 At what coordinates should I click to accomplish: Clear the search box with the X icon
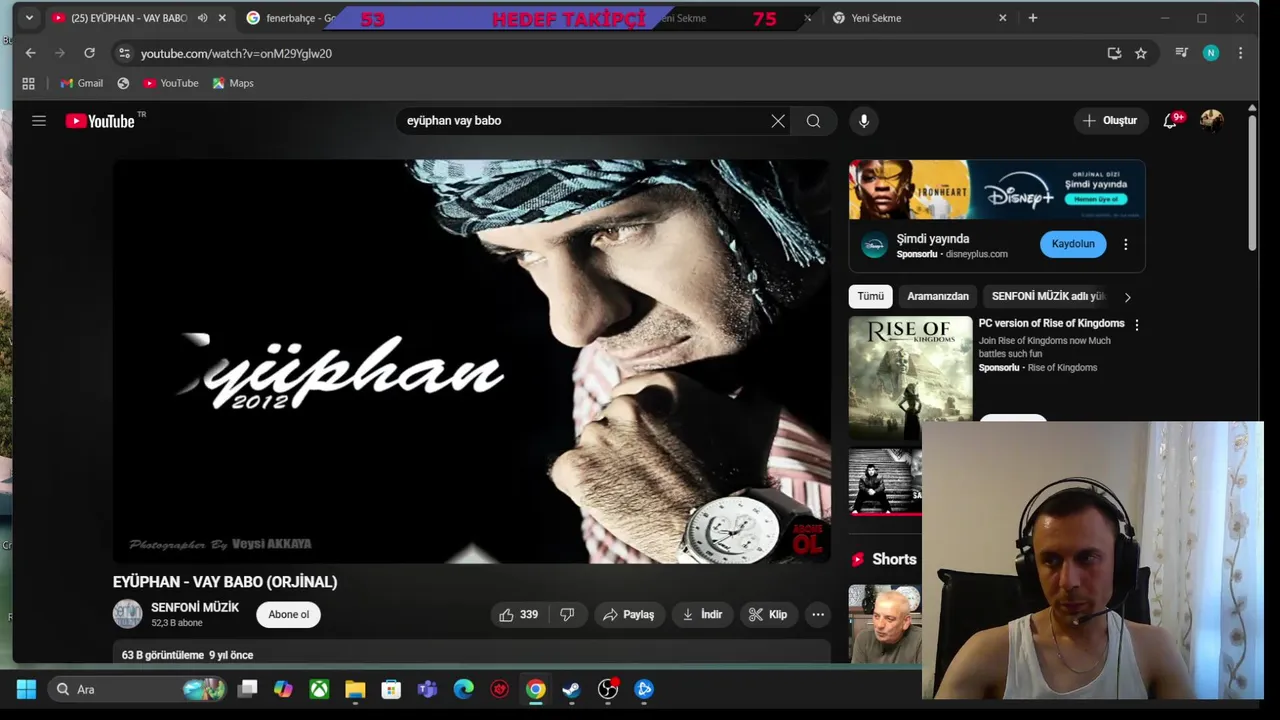[778, 121]
